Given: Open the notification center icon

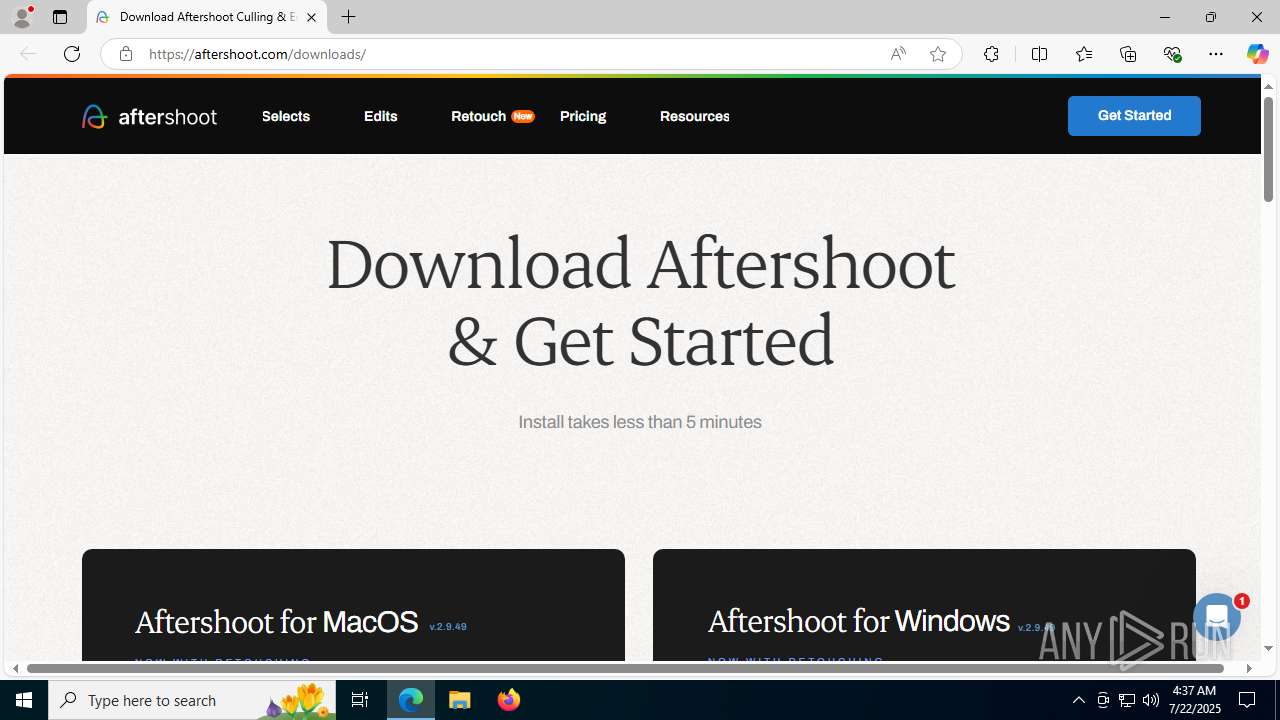Looking at the screenshot, I should (1247, 700).
